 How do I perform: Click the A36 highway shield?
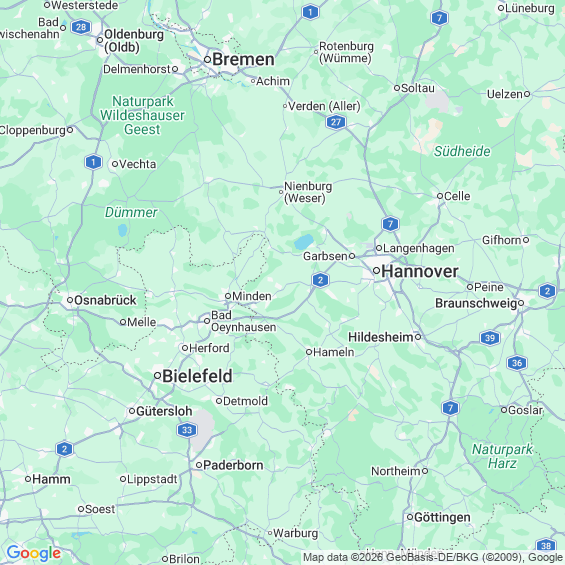click(517, 363)
